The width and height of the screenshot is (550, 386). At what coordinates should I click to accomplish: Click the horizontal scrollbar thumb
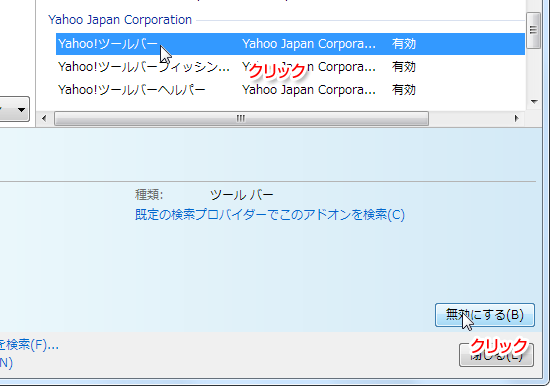[241, 118]
